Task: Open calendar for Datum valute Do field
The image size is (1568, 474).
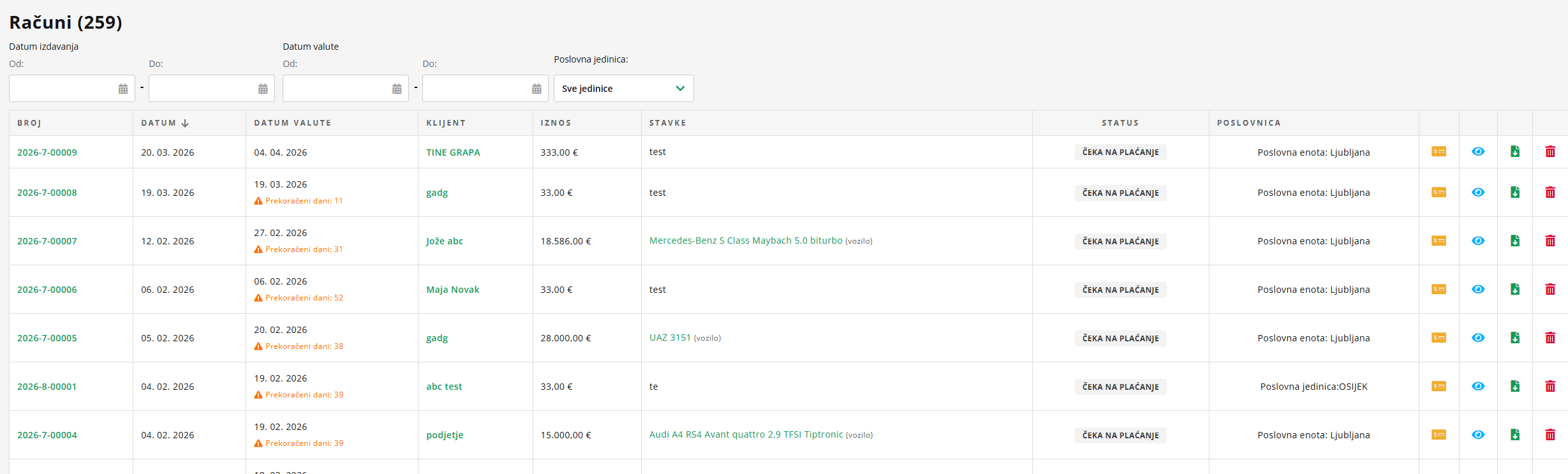Action: 536,89
